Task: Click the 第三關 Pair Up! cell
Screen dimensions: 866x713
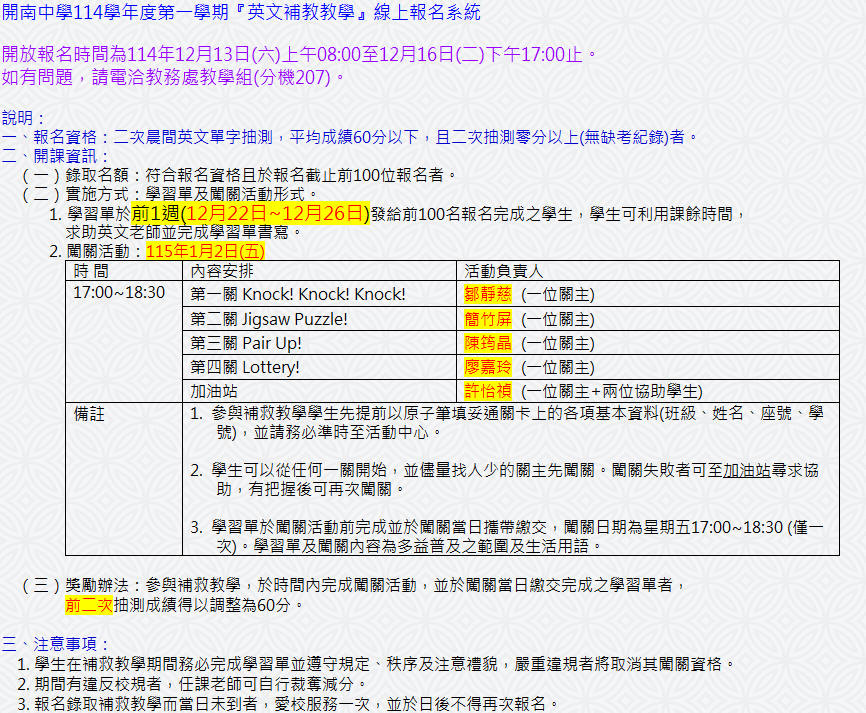Action: [x=245, y=343]
